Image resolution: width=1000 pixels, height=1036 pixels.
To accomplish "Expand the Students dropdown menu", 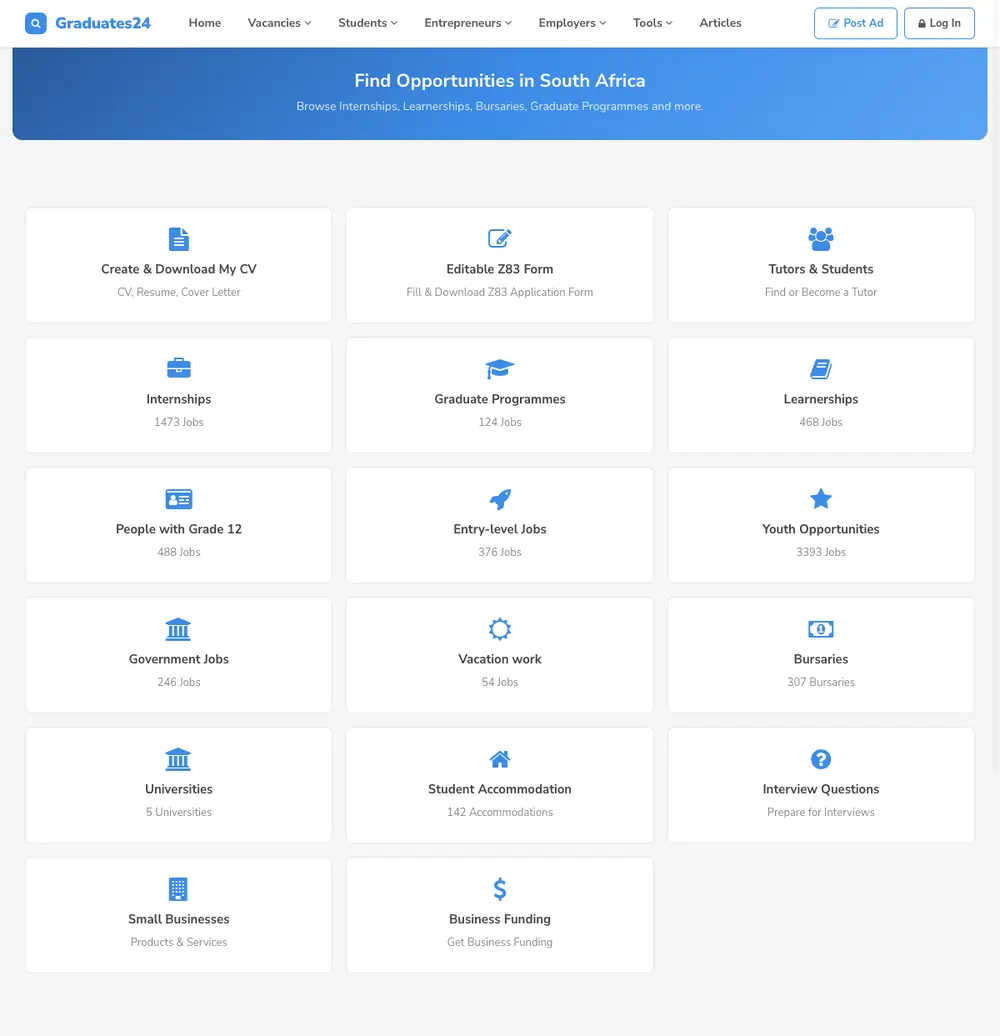I will [368, 23].
